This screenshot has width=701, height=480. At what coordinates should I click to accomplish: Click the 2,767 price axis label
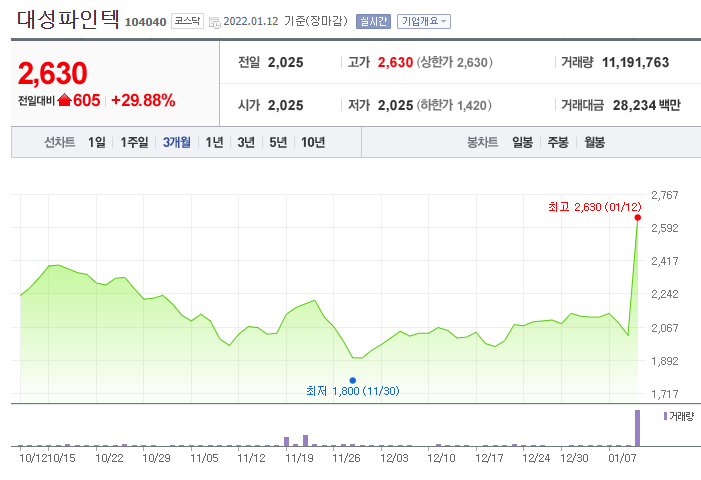click(665, 195)
